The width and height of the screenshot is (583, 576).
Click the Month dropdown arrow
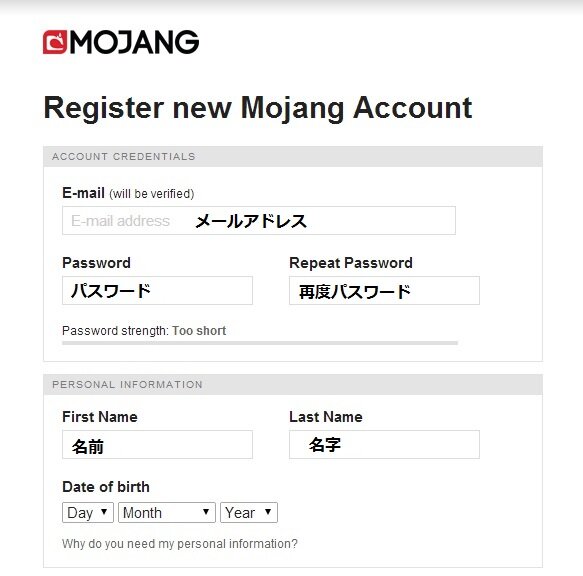click(x=206, y=512)
